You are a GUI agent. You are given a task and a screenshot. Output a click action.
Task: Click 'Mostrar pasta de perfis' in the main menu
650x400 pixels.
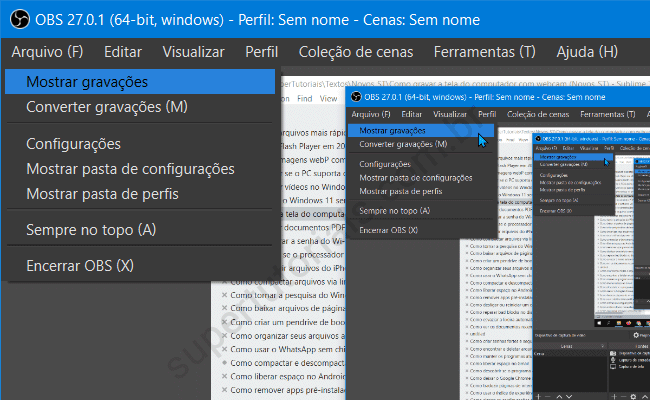[x=102, y=193]
